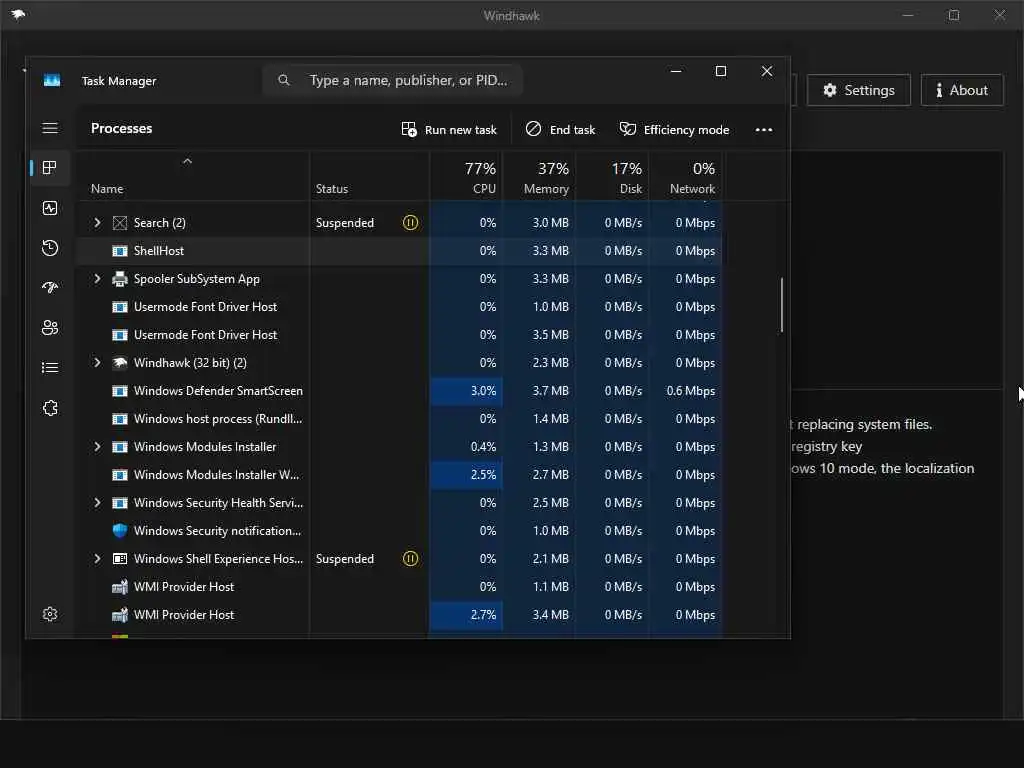This screenshot has height=768, width=1024.
Task: Select Windows Defender SmartScreen process
Action: coord(400,391)
